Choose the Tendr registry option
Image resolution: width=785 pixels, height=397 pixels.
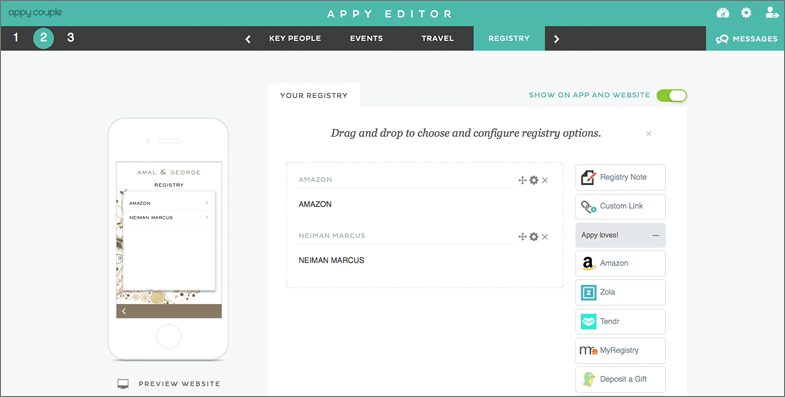pyautogui.click(x=620, y=321)
